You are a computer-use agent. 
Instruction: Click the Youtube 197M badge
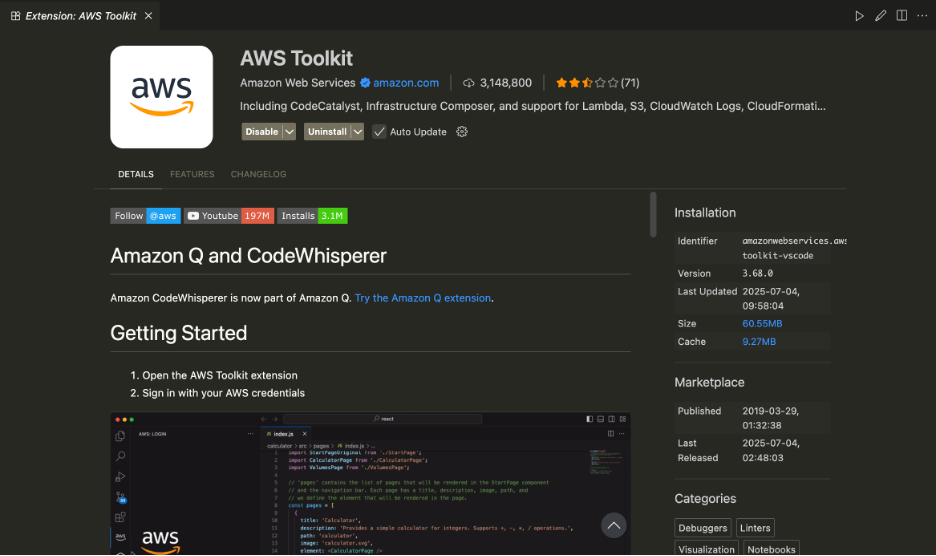point(229,216)
